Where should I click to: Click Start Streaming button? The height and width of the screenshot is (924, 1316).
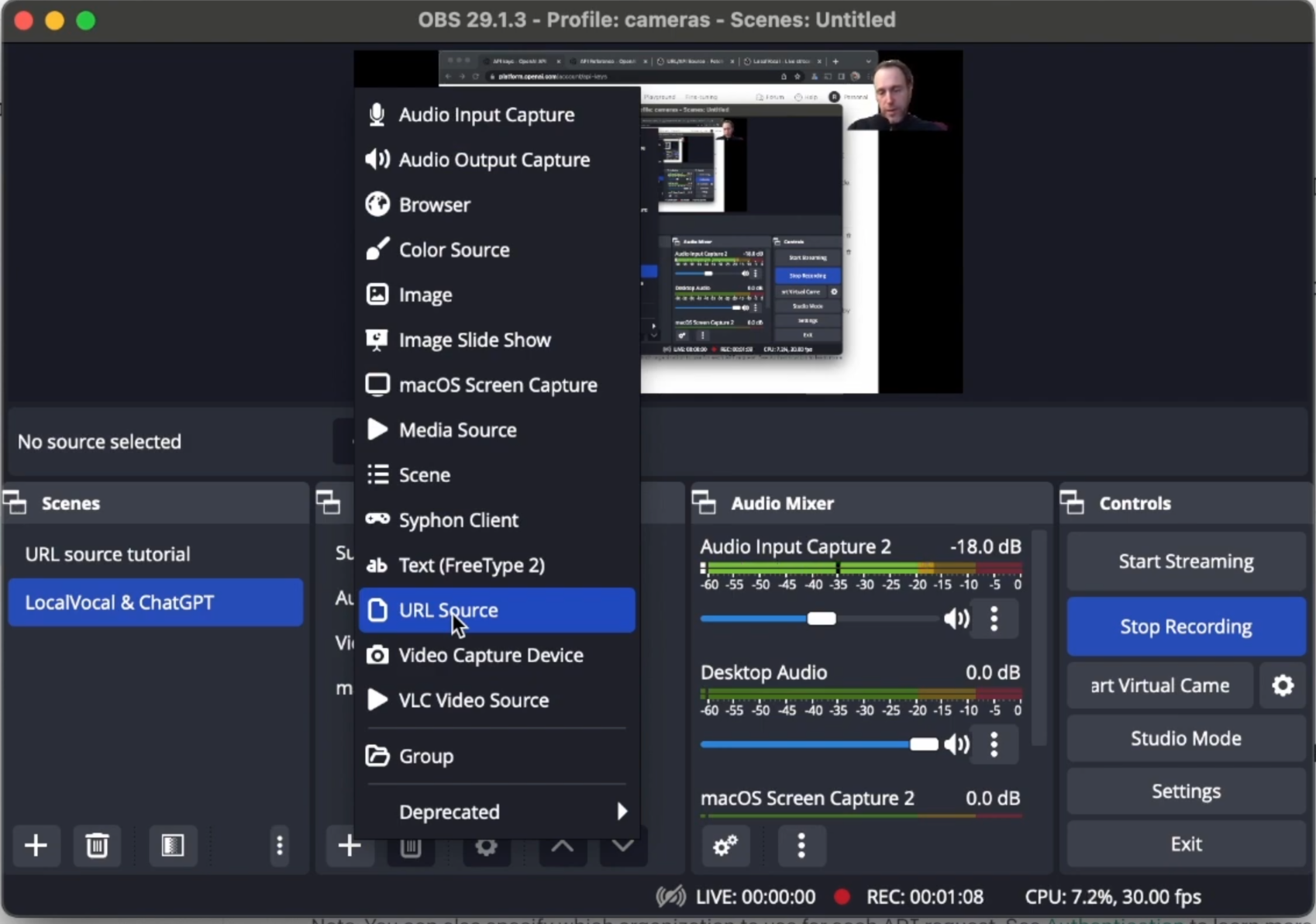coord(1186,561)
